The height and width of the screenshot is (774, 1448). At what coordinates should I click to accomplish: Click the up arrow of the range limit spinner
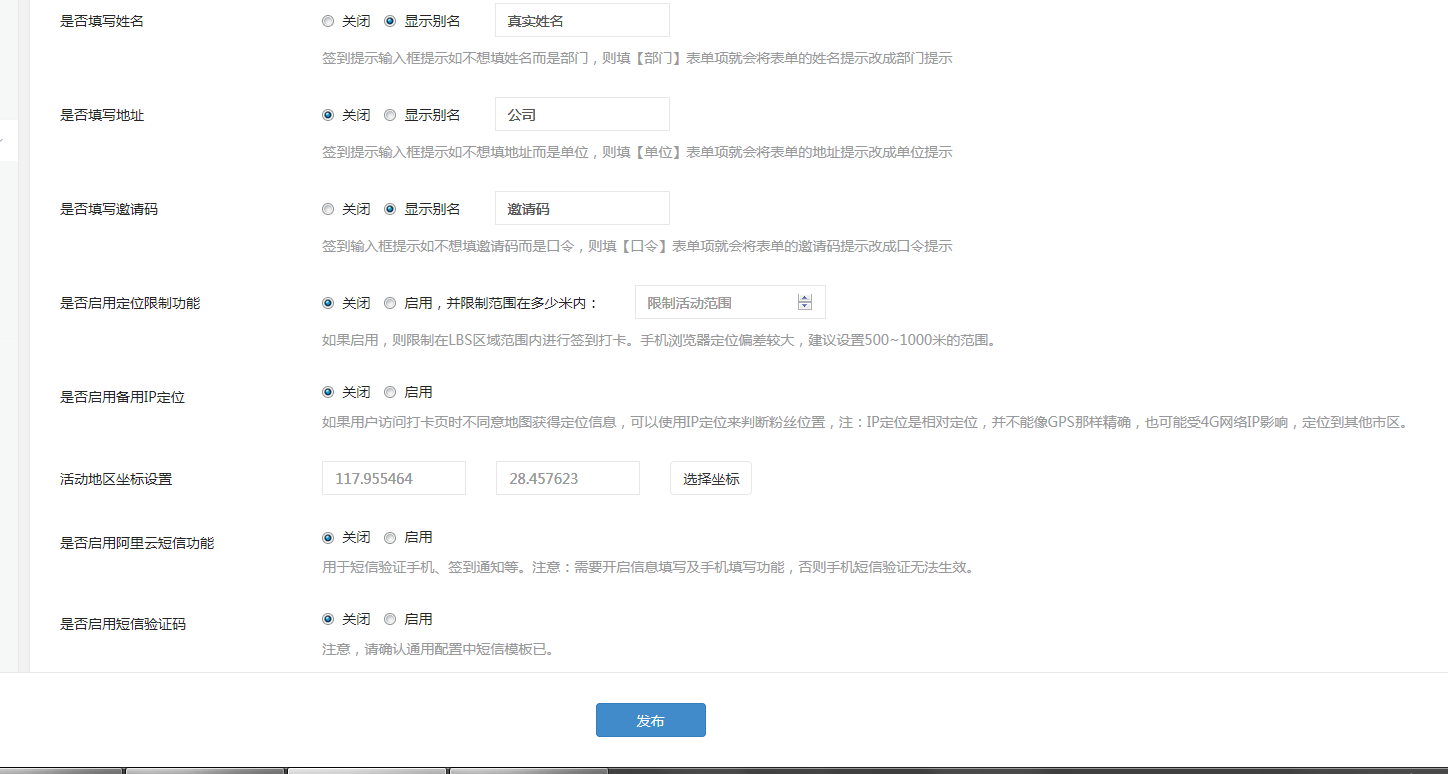click(805, 298)
